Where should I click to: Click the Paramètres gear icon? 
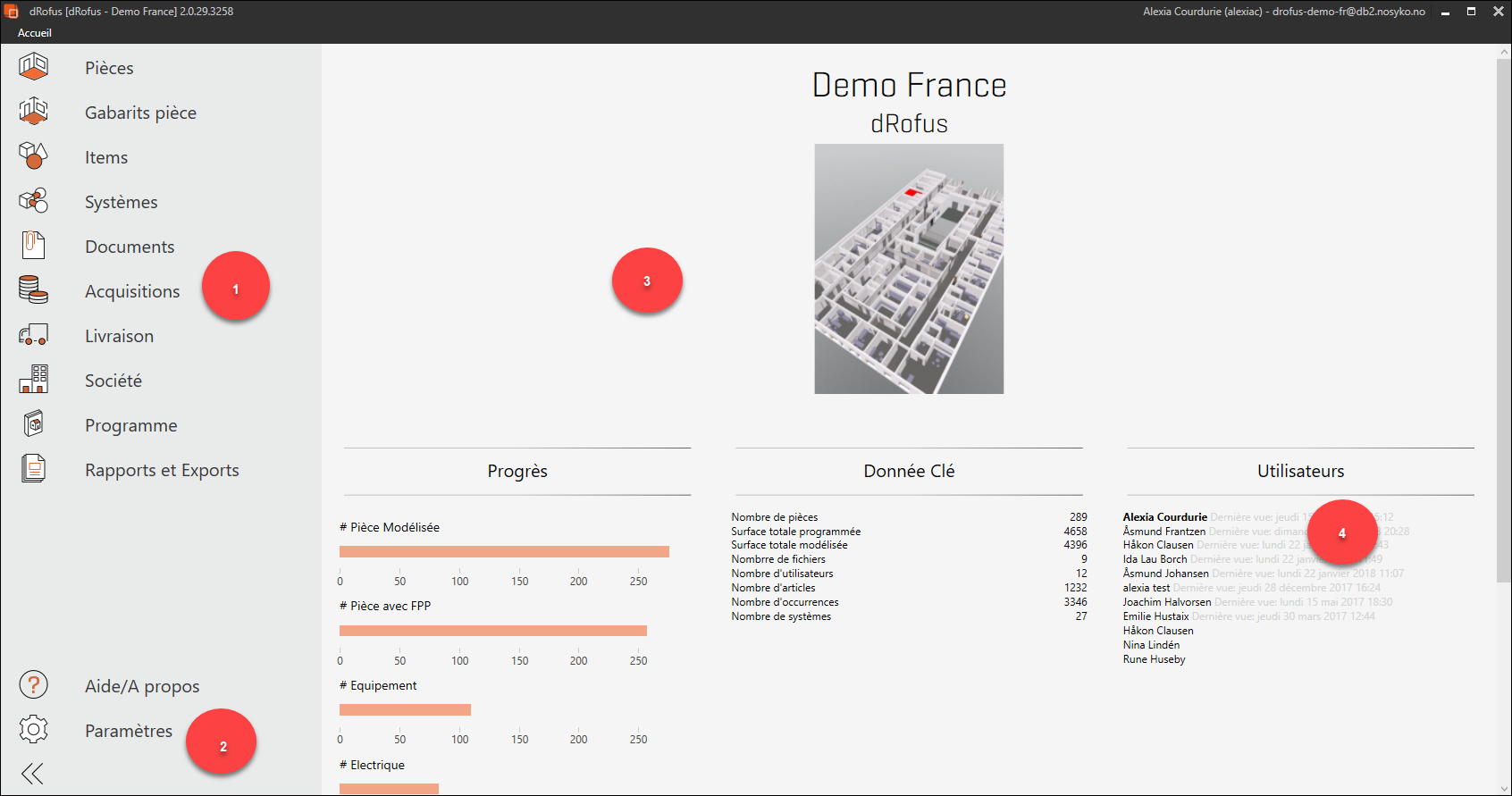click(x=33, y=730)
